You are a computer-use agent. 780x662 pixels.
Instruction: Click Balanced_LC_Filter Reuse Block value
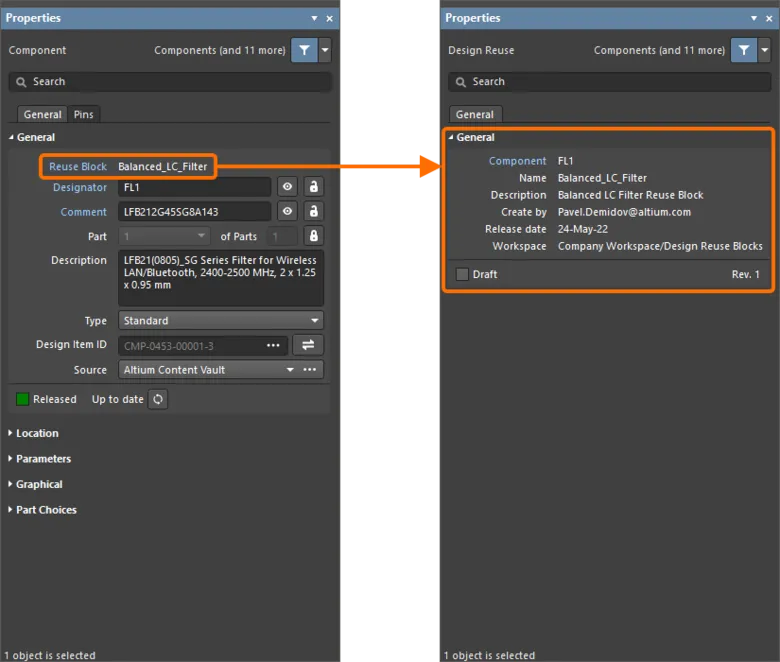[x=162, y=167]
